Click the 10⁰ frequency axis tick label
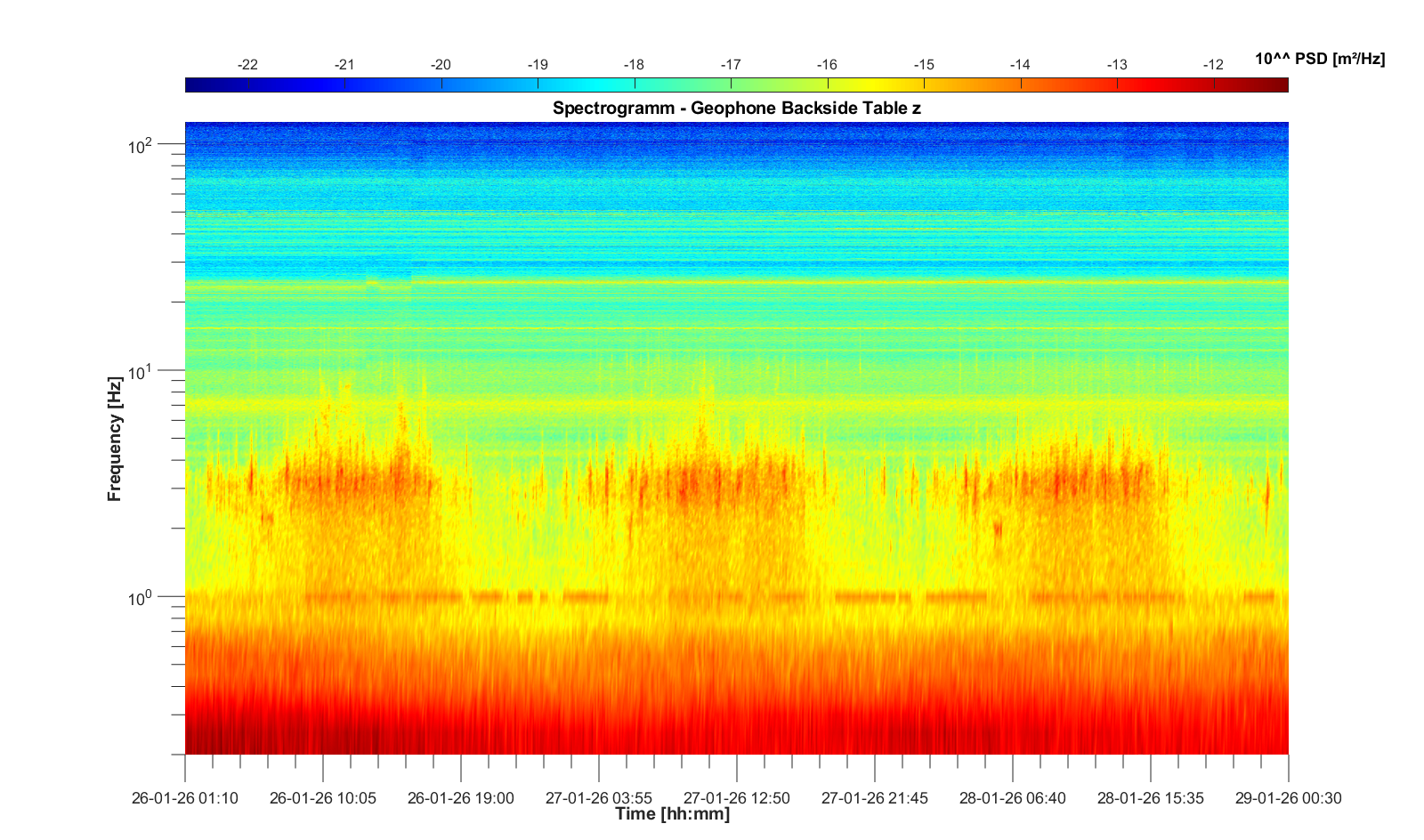The height and width of the screenshot is (840, 1424). 141,598
